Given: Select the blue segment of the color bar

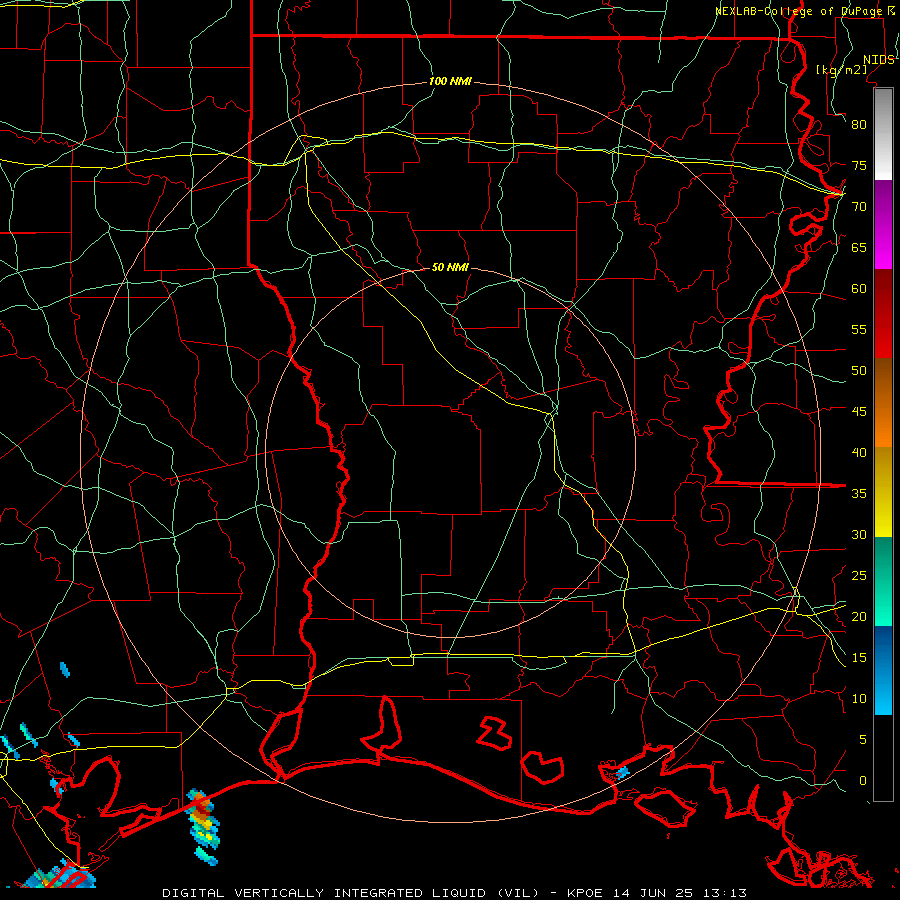Looking at the screenshot, I should tap(883, 670).
